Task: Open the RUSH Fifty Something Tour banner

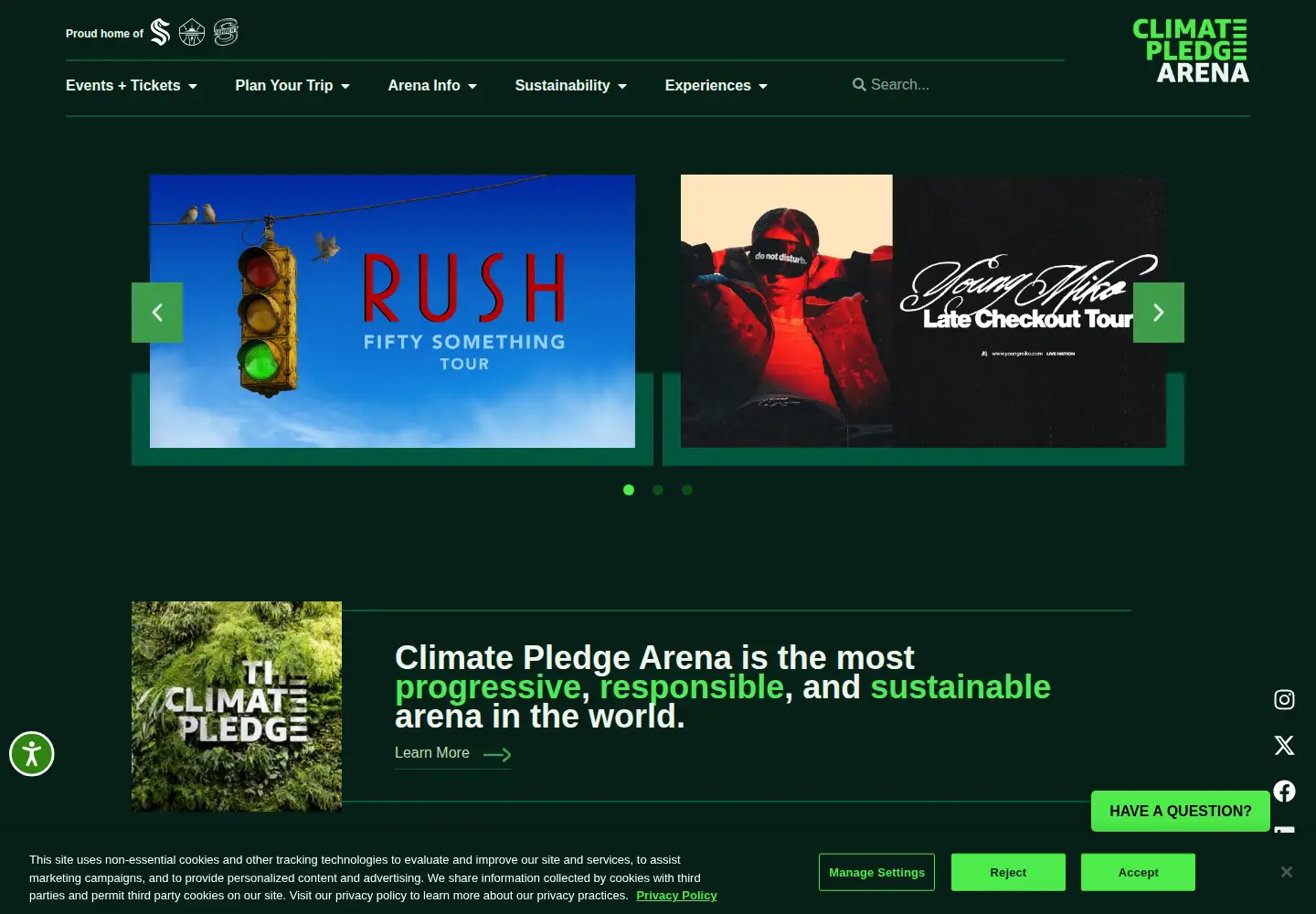Action: click(392, 311)
